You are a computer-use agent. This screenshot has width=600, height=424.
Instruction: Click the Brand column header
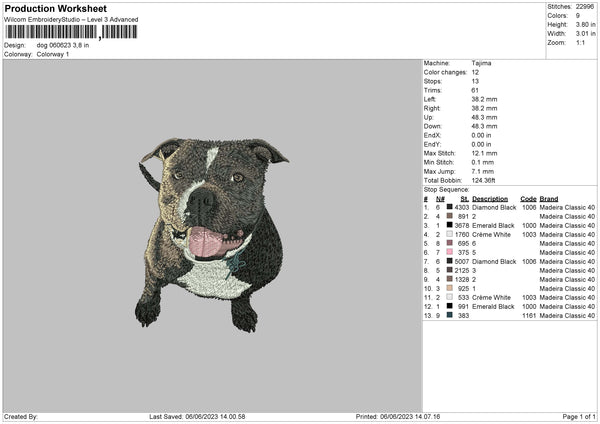pos(549,199)
